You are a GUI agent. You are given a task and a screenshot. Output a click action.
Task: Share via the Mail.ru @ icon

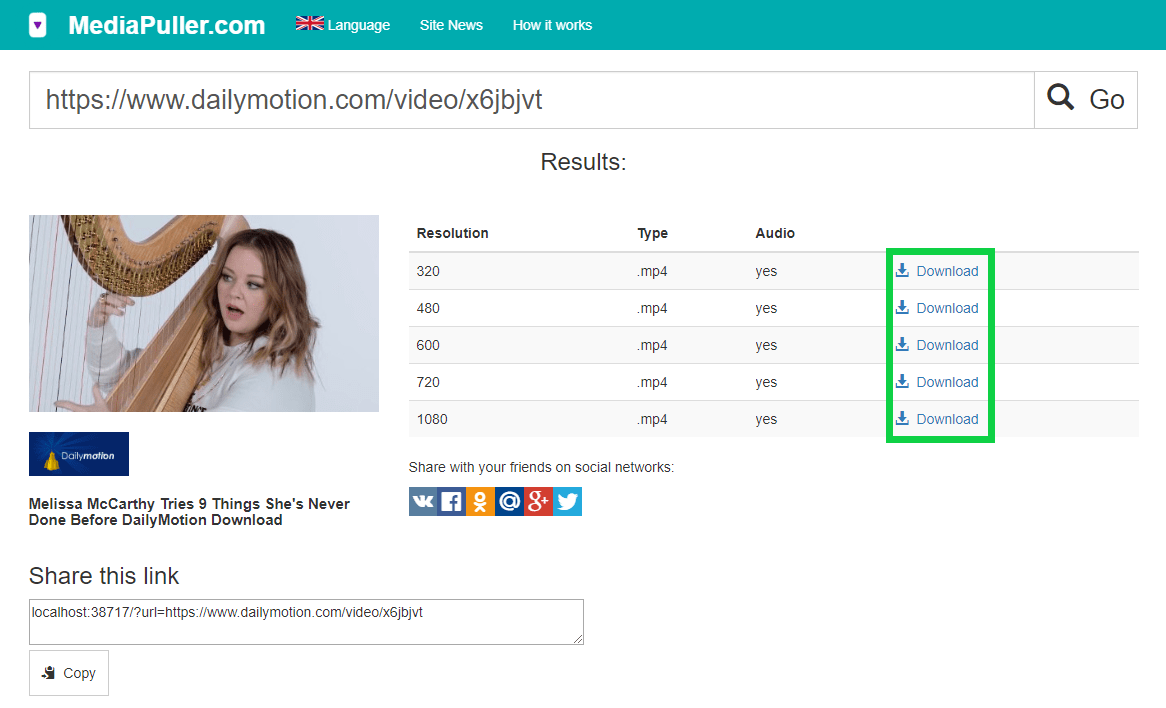click(x=510, y=502)
